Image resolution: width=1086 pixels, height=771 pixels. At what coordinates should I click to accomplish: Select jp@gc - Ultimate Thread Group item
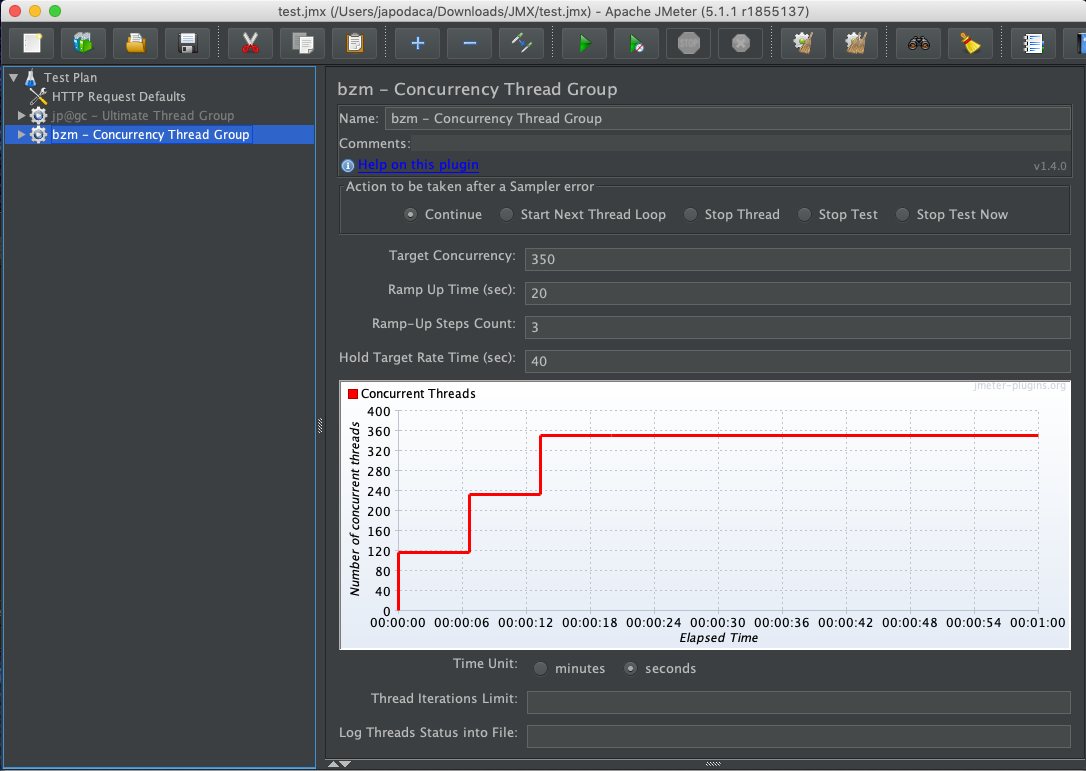(143, 116)
